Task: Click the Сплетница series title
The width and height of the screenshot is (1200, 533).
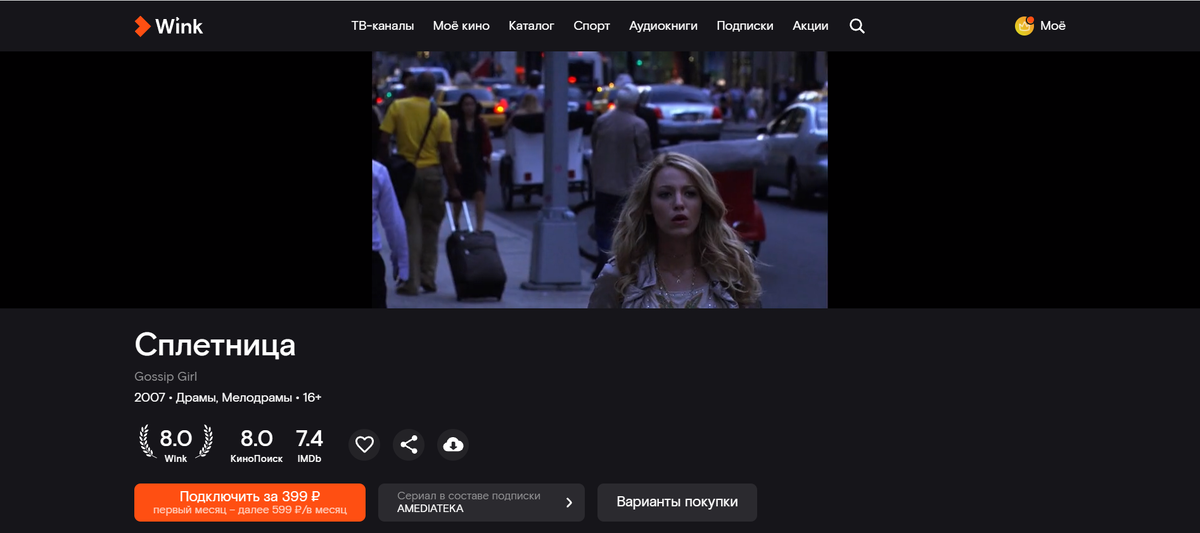Action: tap(215, 345)
